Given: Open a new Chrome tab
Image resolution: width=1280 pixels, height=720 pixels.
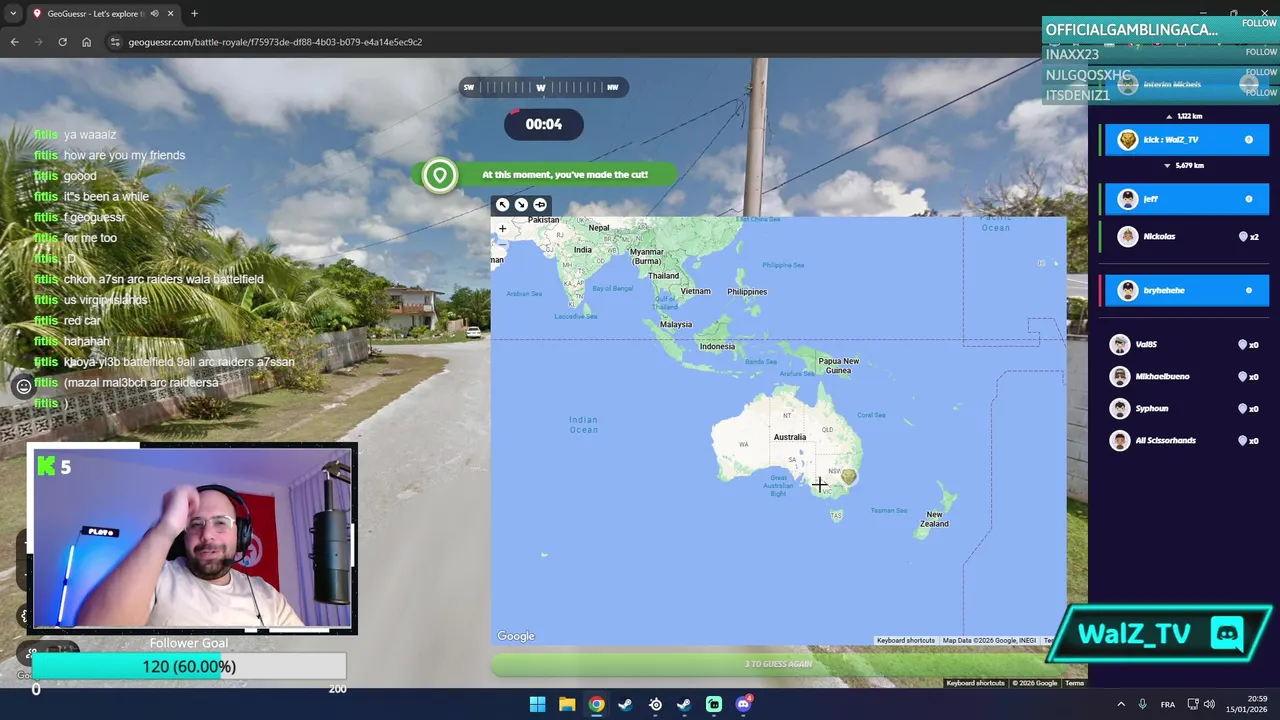Looking at the screenshot, I should coord(194,14).
